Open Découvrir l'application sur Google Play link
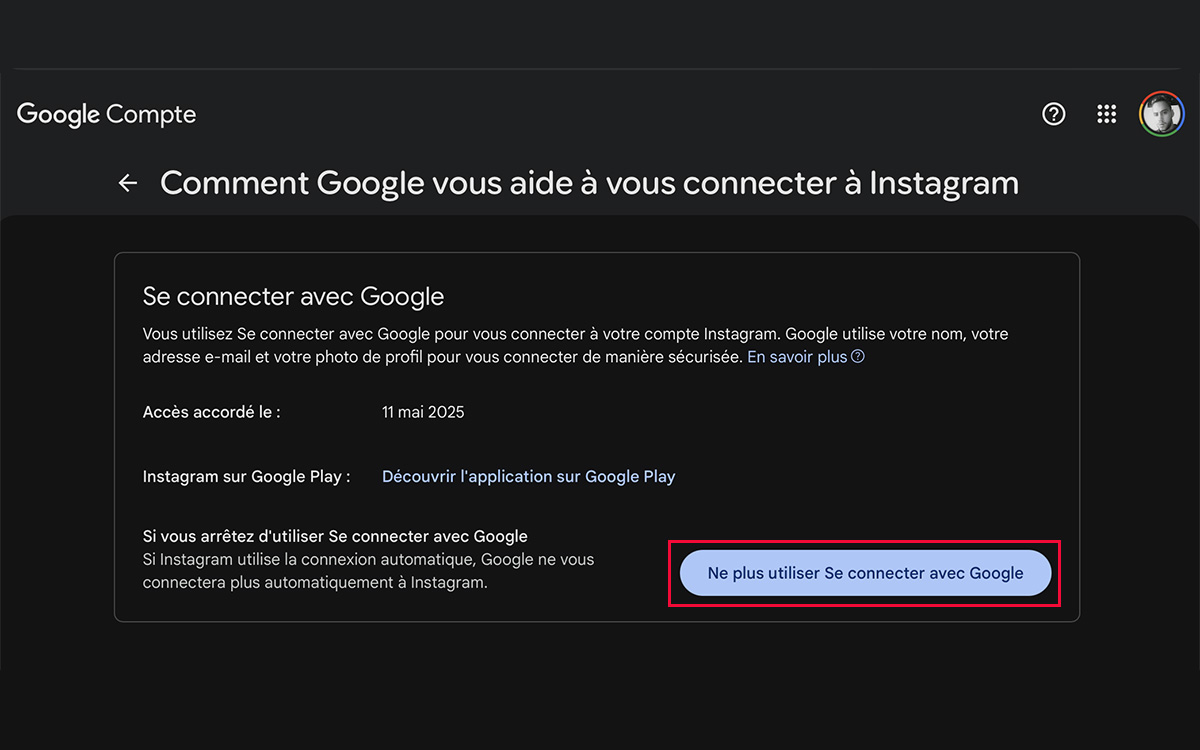This screenshot has height=750, width=1200. [x=529, y=477]
